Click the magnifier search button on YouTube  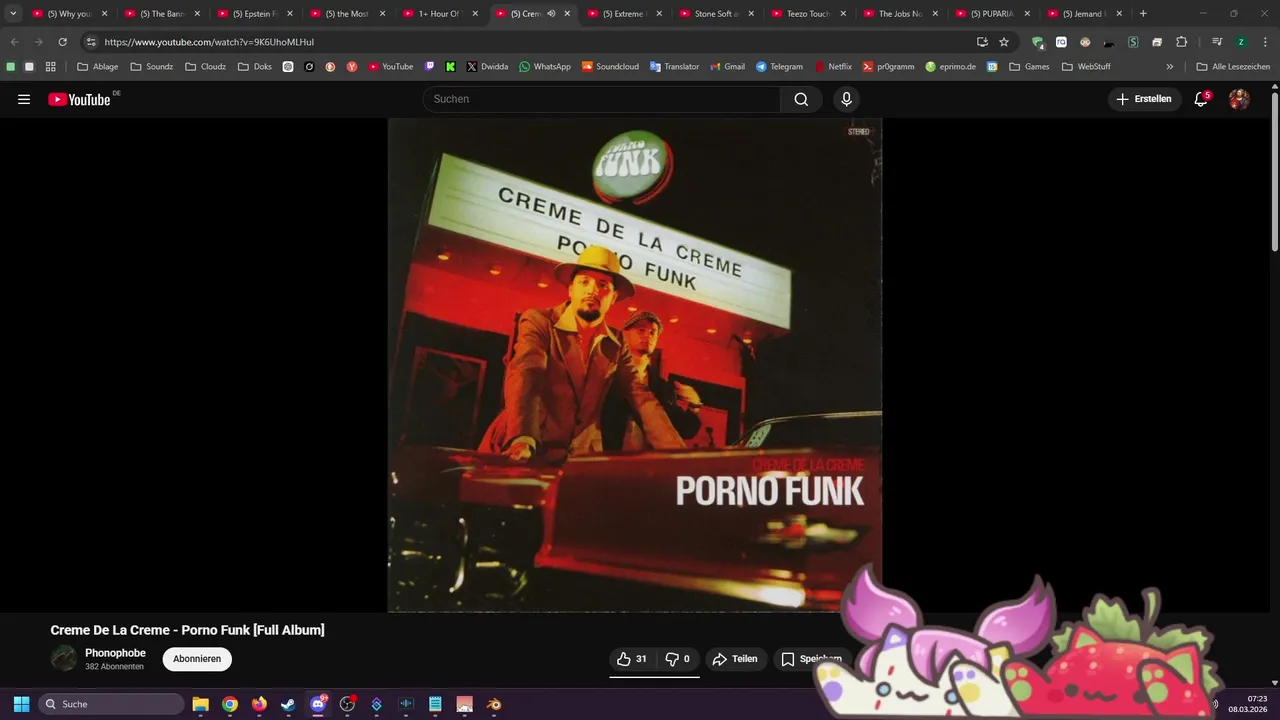click(801, 99)
